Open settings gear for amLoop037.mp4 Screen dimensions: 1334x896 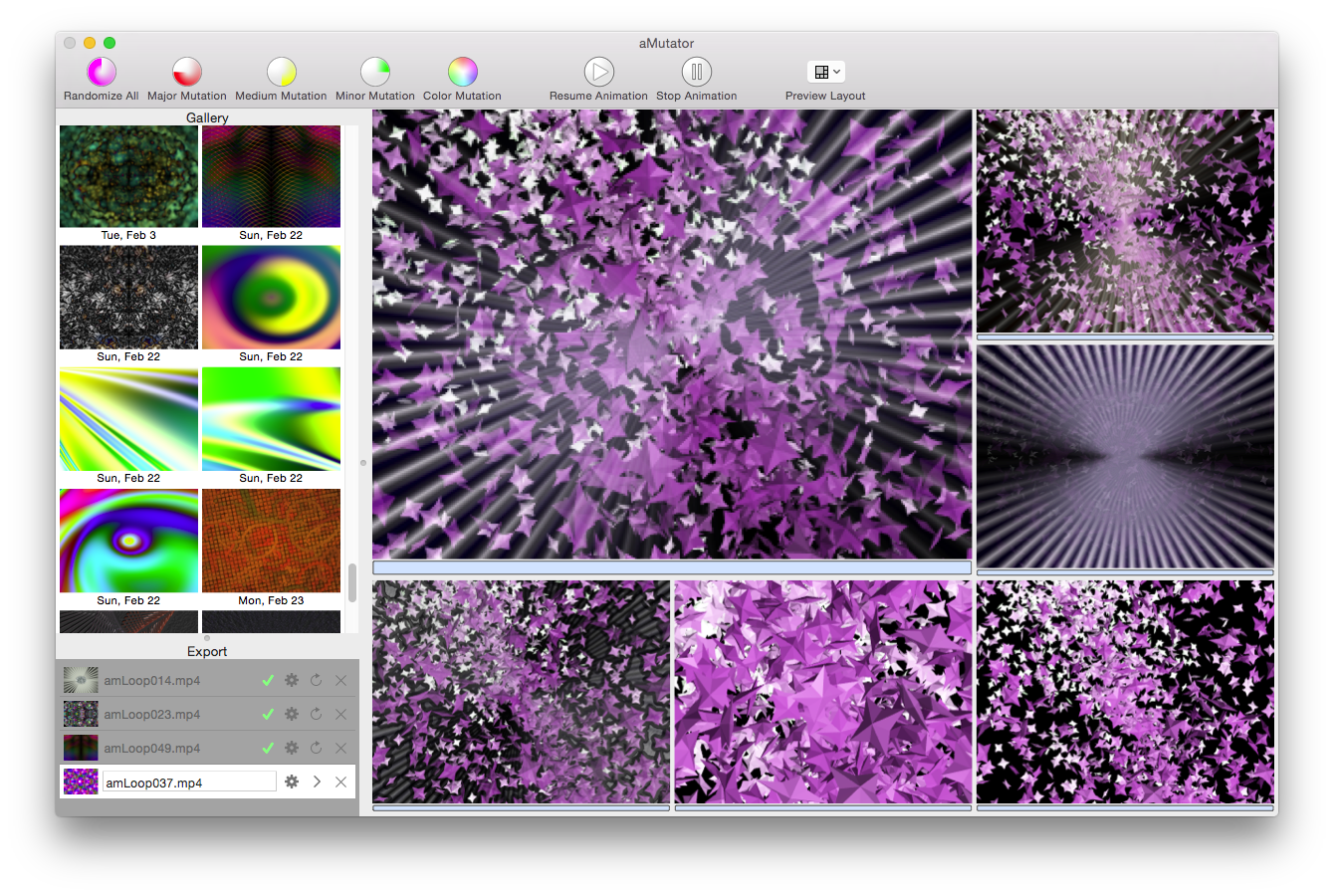292,782
